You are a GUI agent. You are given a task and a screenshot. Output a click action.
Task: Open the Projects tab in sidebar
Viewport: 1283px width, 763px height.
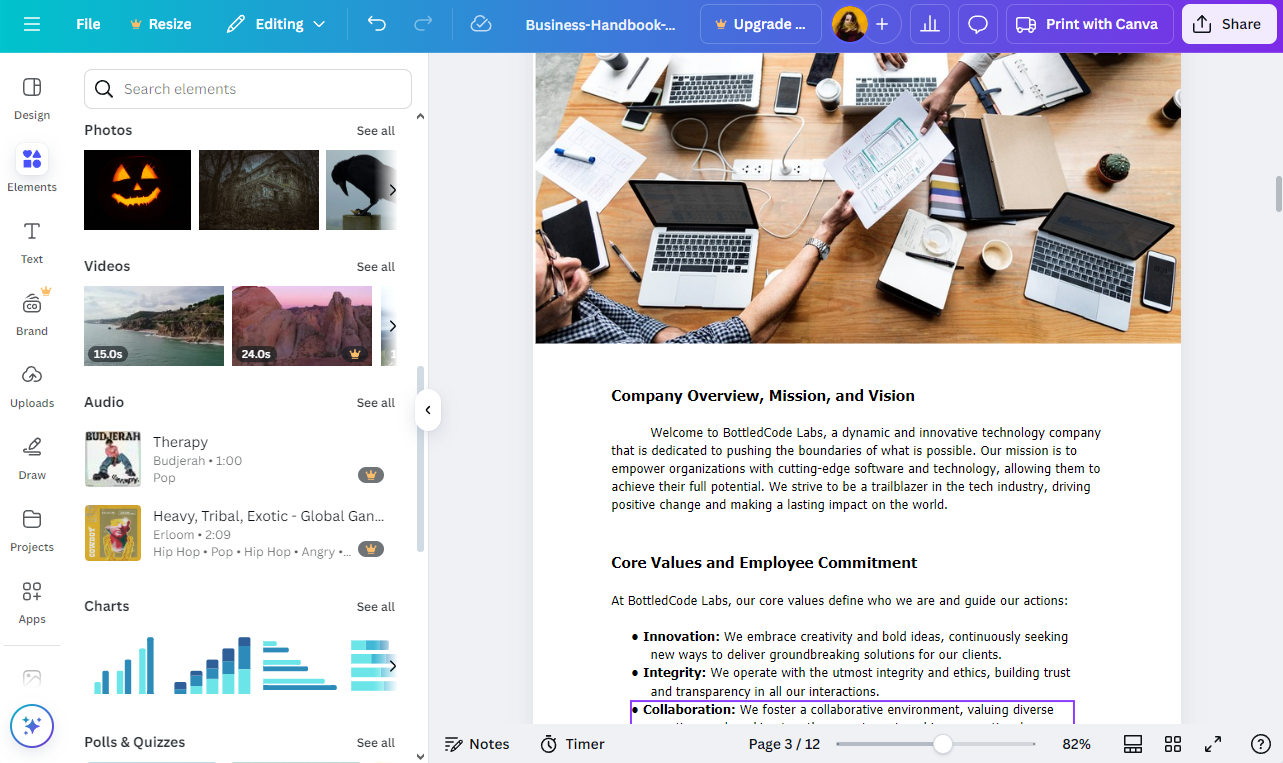[x=32, y=530]
